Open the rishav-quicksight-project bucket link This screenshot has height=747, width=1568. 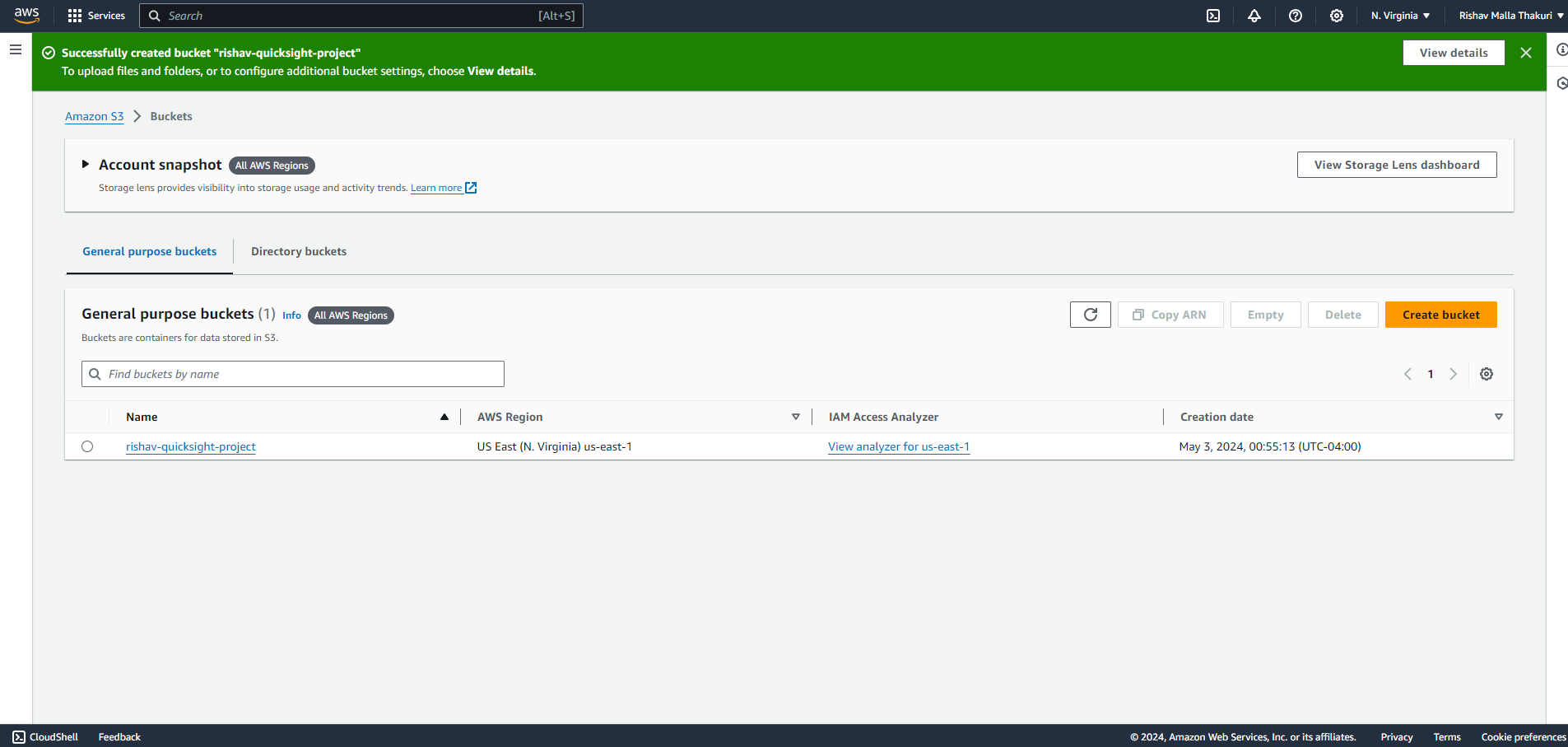pos(191,446)
